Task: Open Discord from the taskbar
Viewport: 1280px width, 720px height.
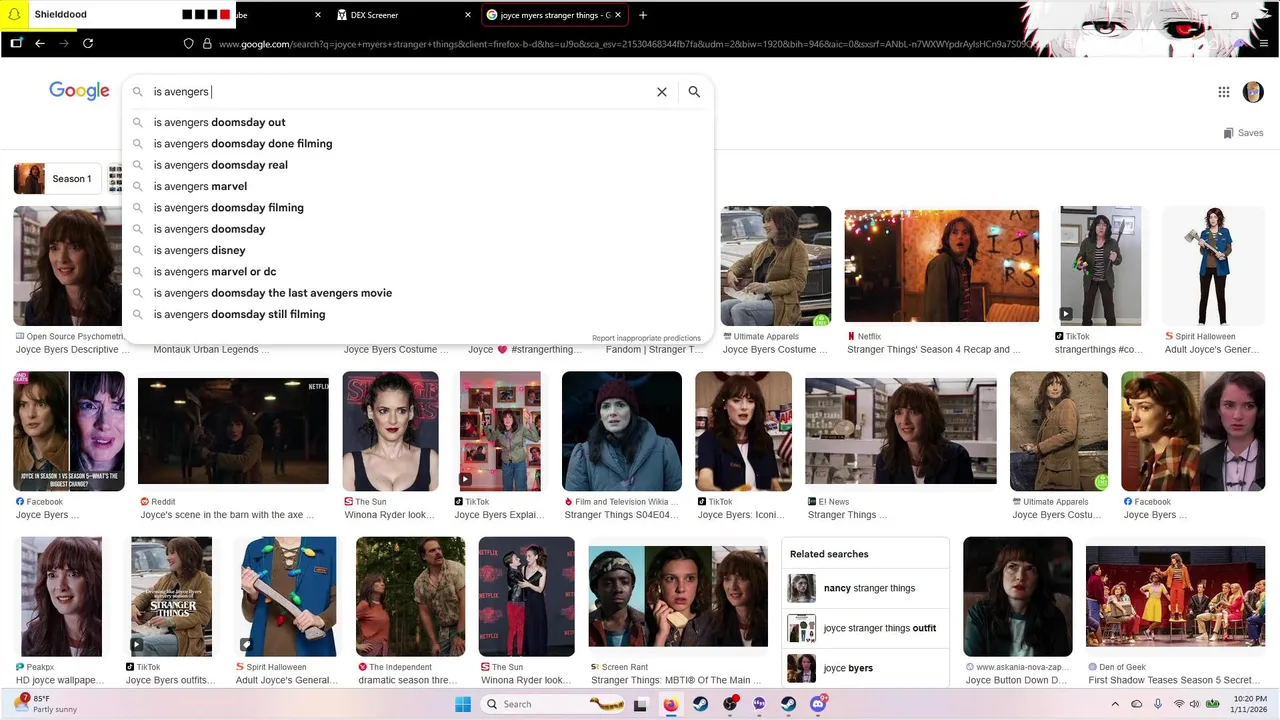Action: [x=818, y=704]
